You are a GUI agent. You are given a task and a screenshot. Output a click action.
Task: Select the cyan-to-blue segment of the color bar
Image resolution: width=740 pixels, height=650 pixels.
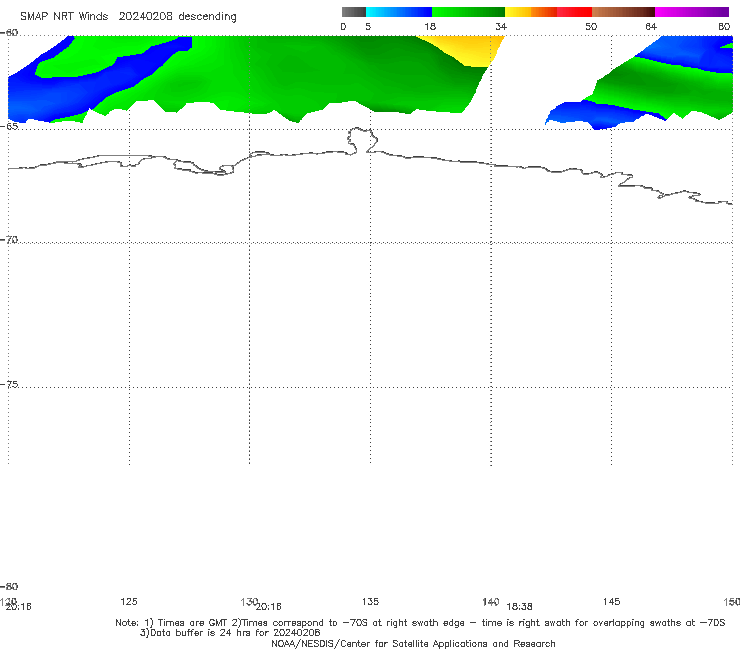[399, 12]
